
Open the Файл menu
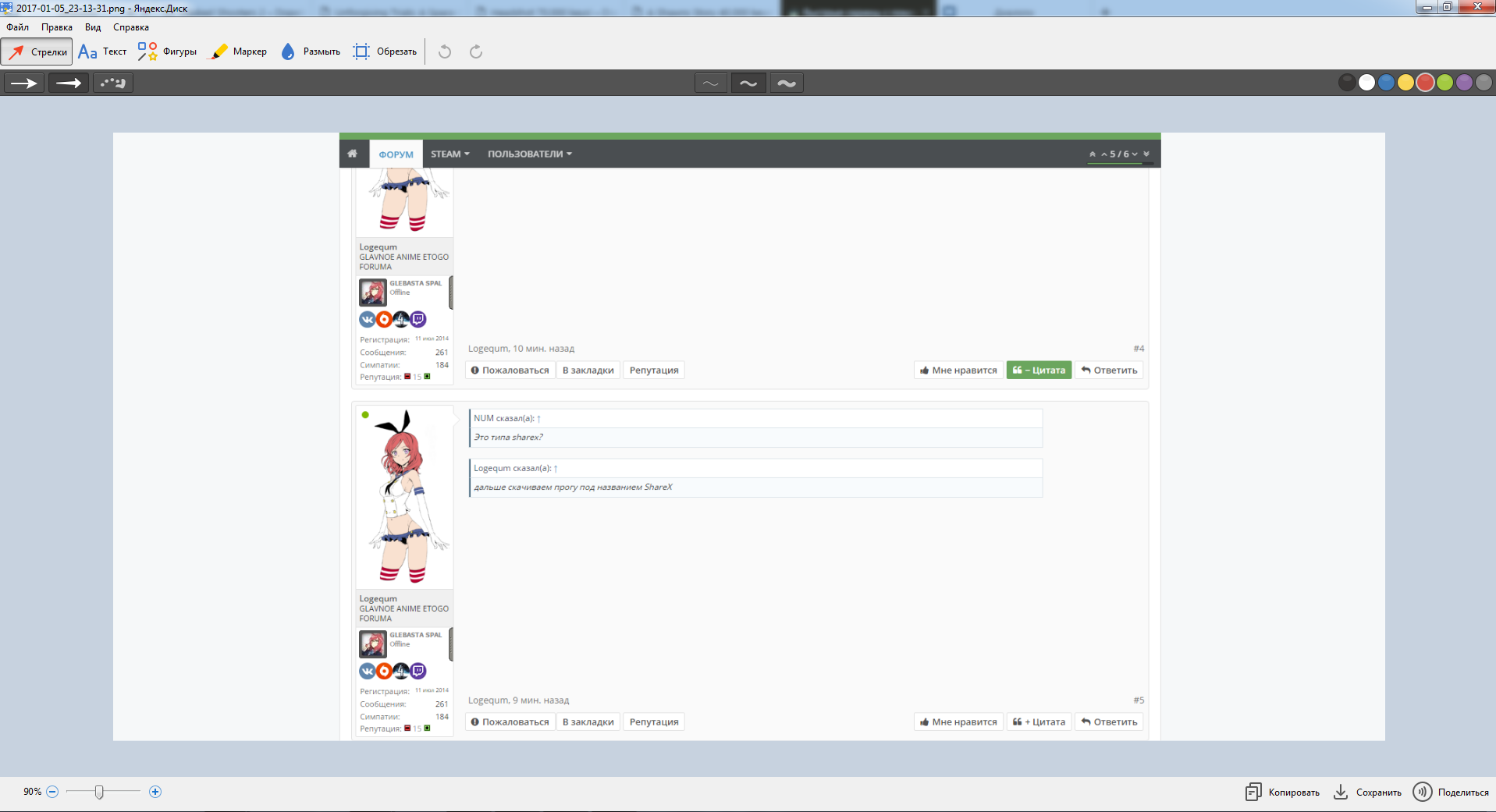(17, 27)
